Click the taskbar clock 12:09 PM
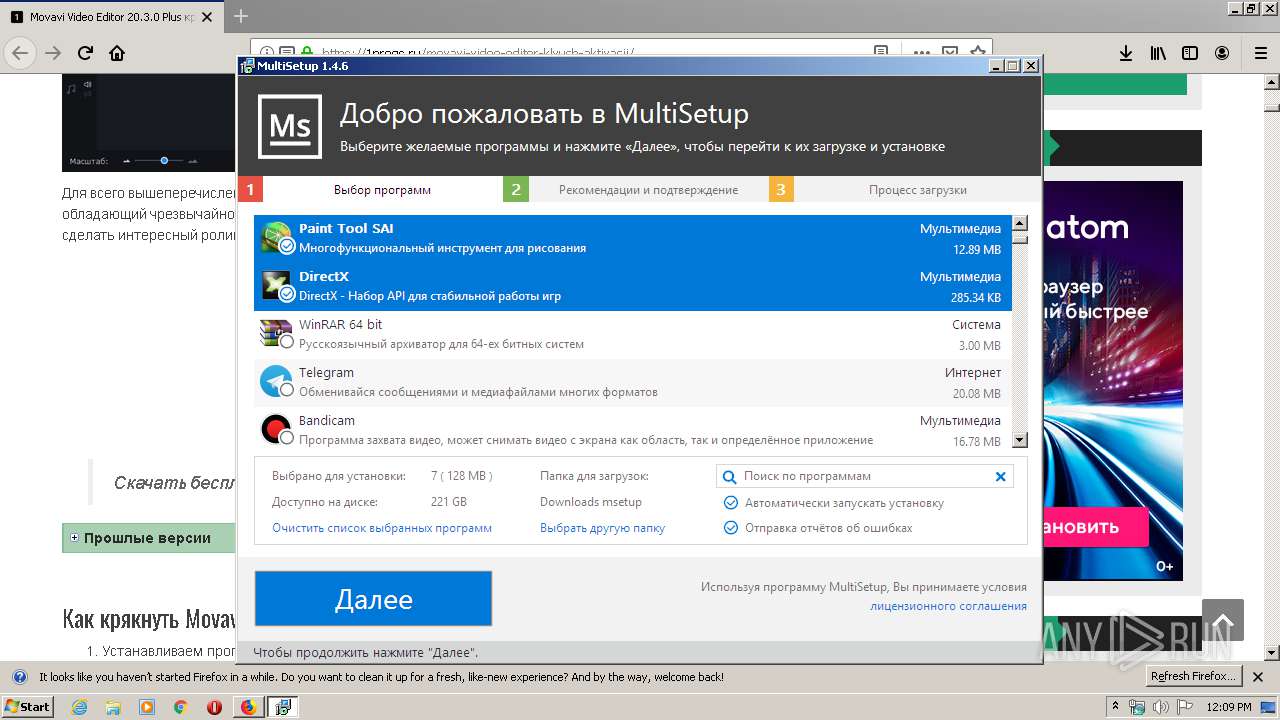This screenshot has height=720, width=1280. (1231, 707)
